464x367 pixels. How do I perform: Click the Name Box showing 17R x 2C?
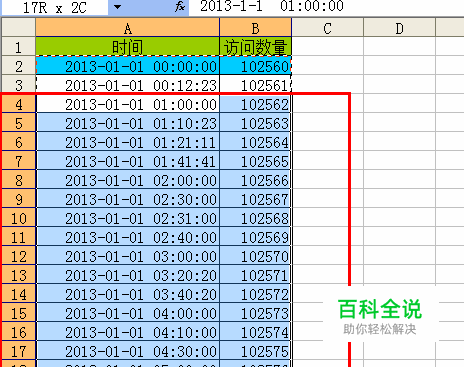(x=55, y=7)
